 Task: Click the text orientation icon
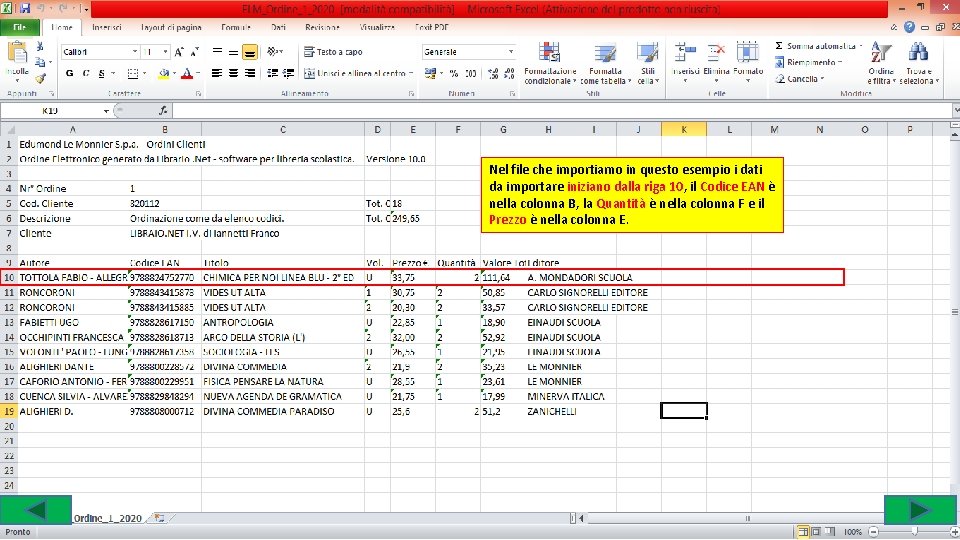(273, 52)
